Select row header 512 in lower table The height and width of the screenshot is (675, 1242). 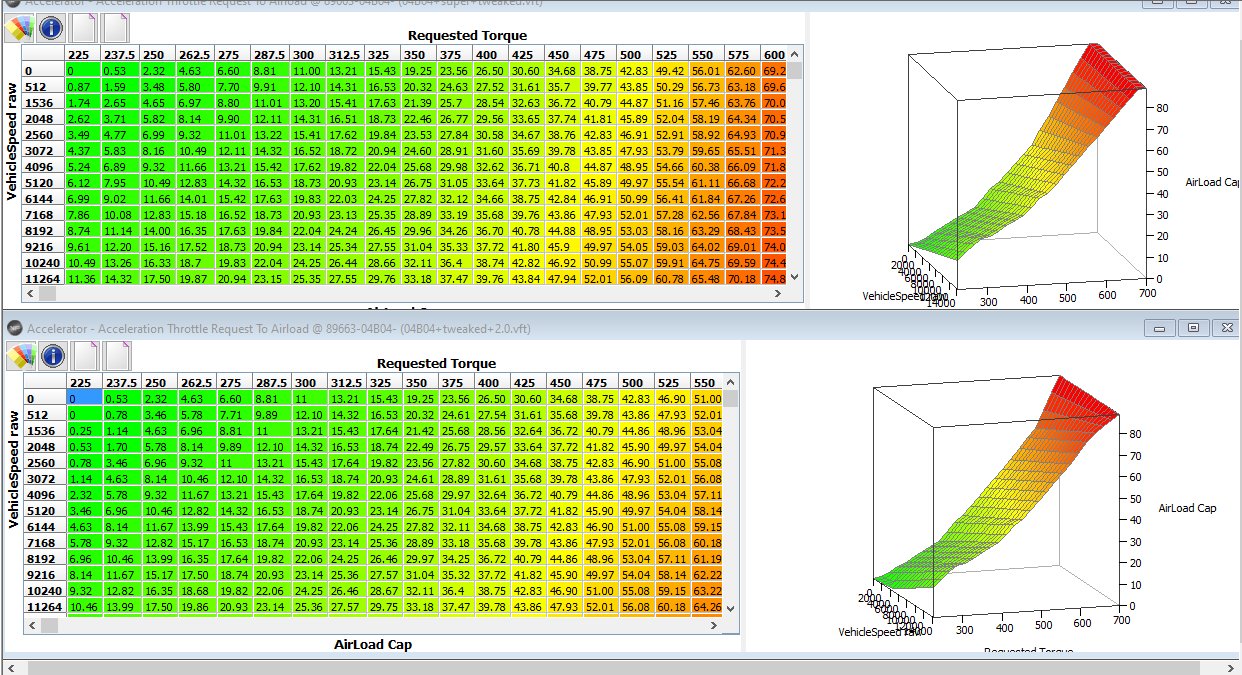[x=45, y=414]
